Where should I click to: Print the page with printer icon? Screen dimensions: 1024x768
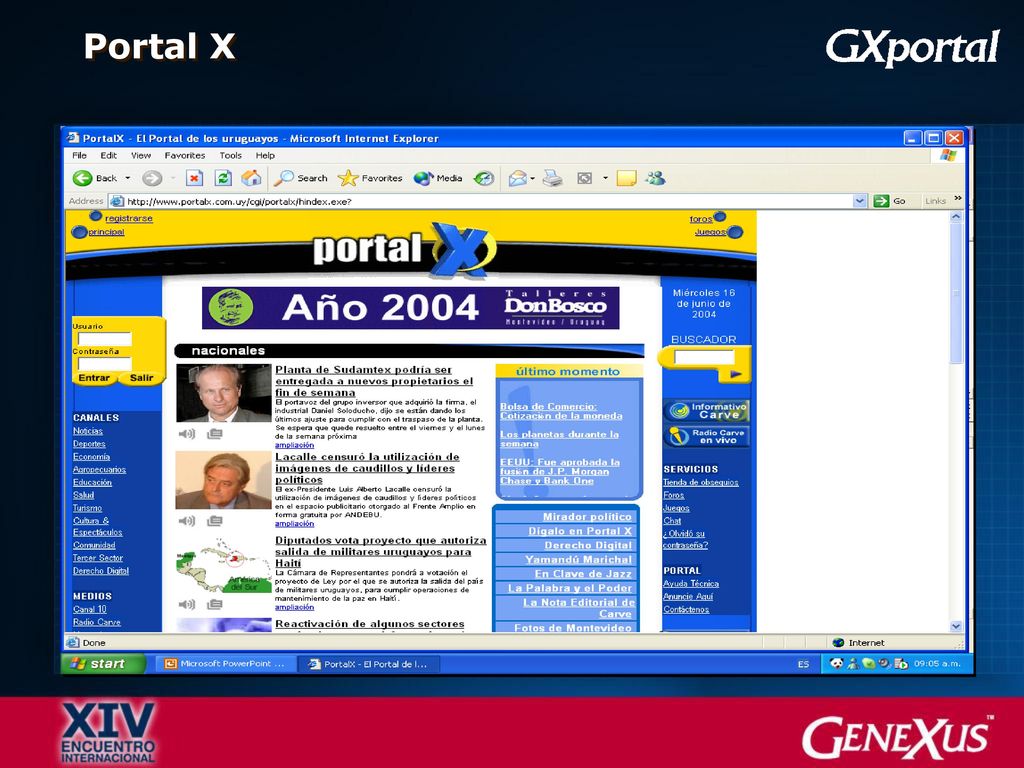[x=552, y=178]
